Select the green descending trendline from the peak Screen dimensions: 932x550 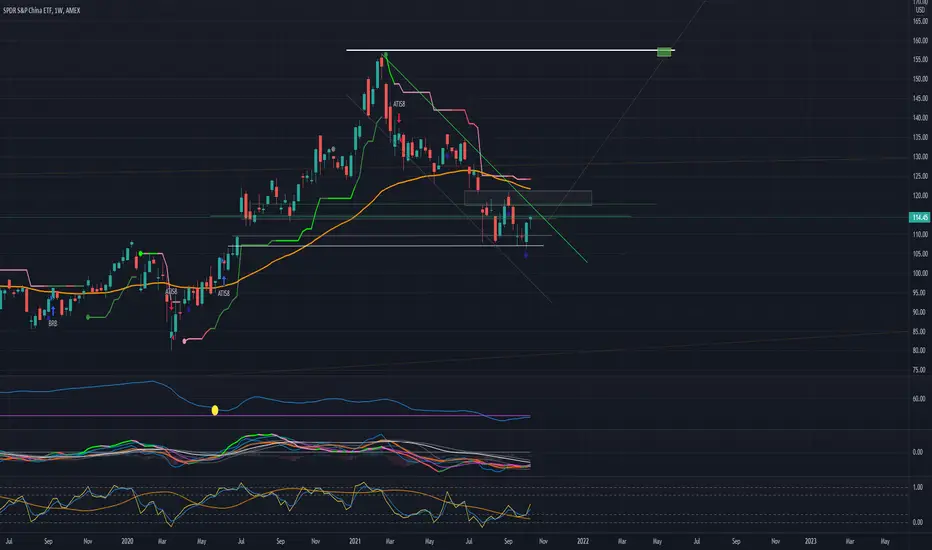(486, 158)
